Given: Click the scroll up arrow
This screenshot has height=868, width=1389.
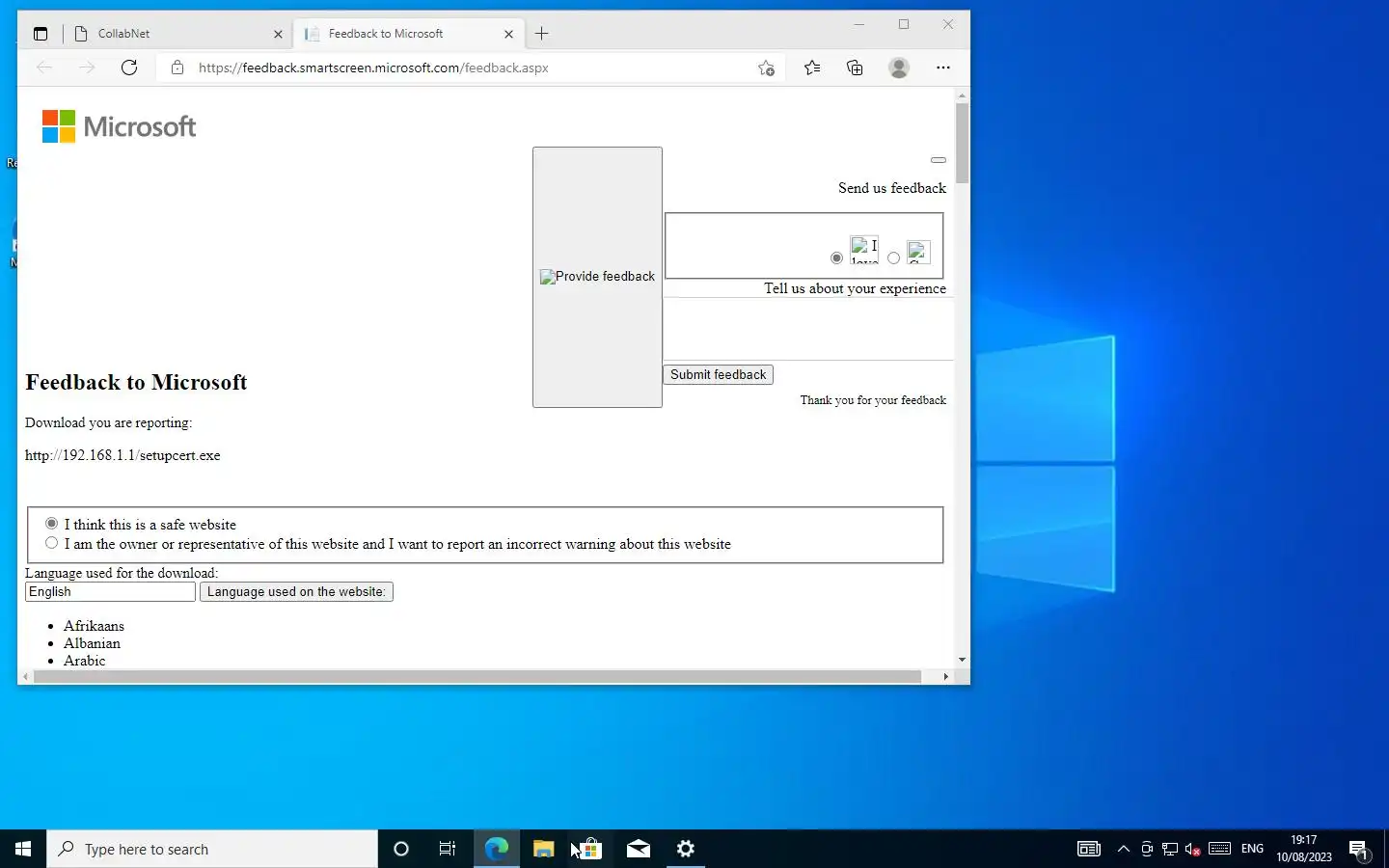Looking at the screenshot, I should point(962,95).
